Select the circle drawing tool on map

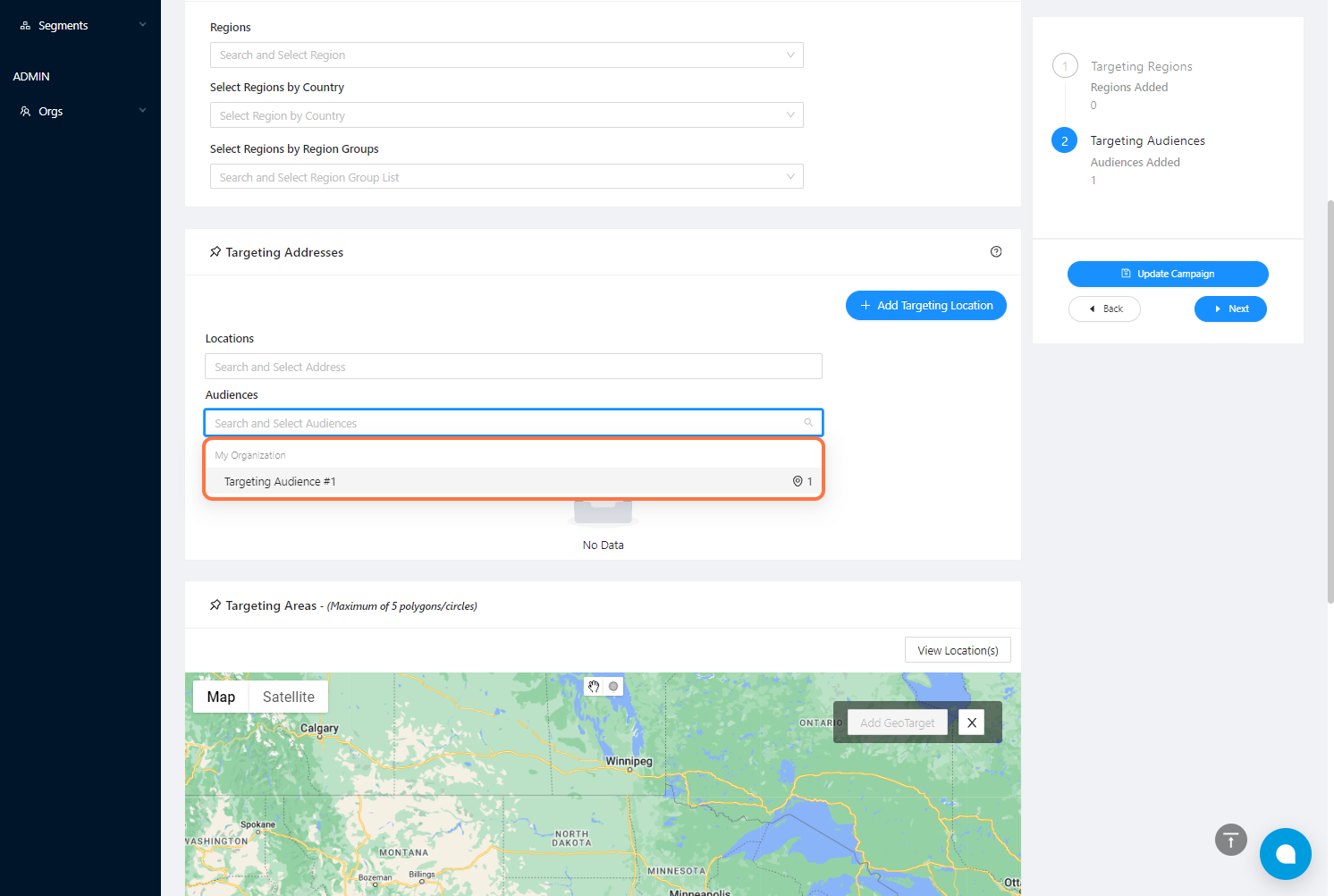coord(613,687)
